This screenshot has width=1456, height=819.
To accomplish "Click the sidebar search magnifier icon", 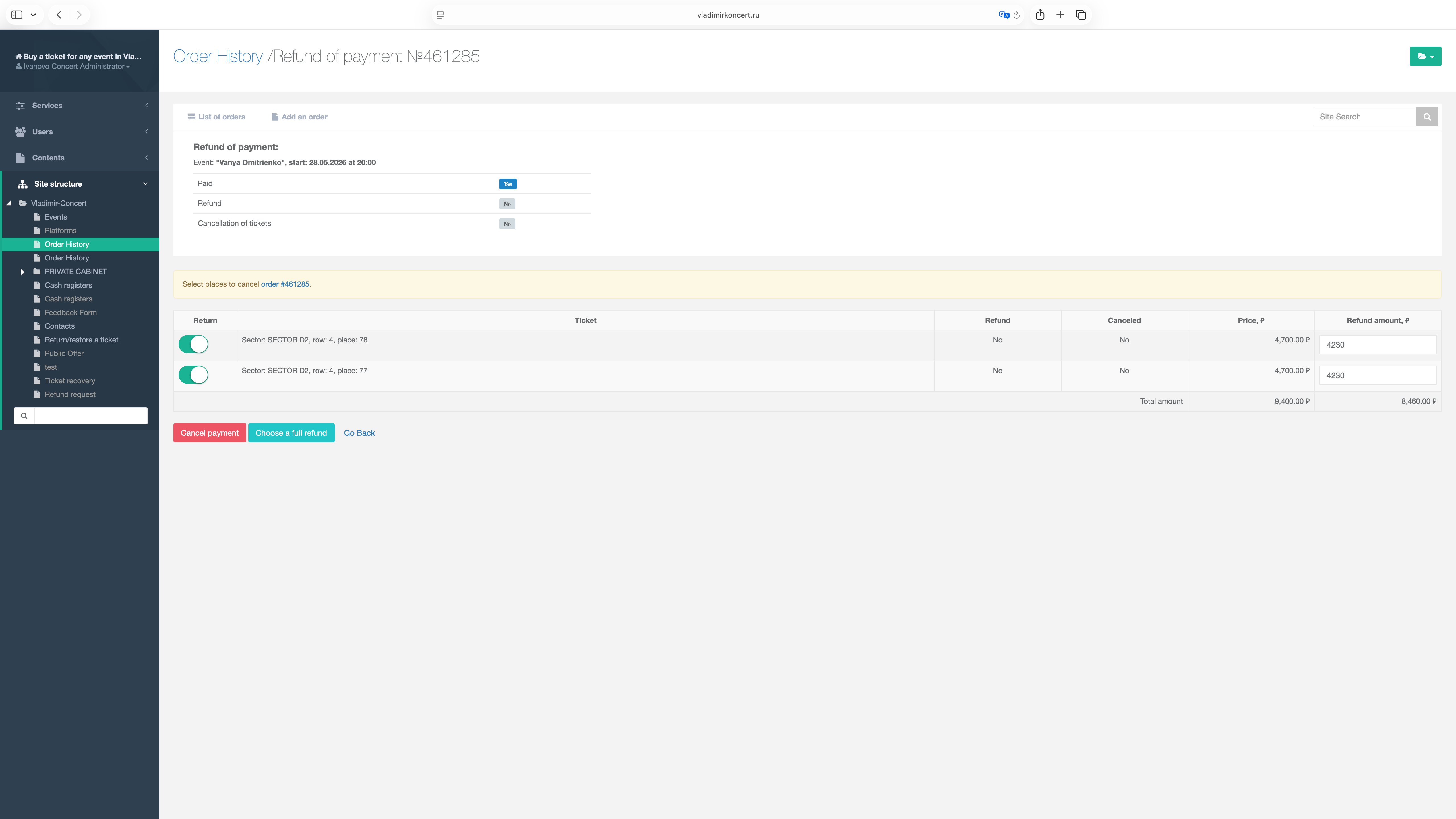I will (x=24, y=415).
